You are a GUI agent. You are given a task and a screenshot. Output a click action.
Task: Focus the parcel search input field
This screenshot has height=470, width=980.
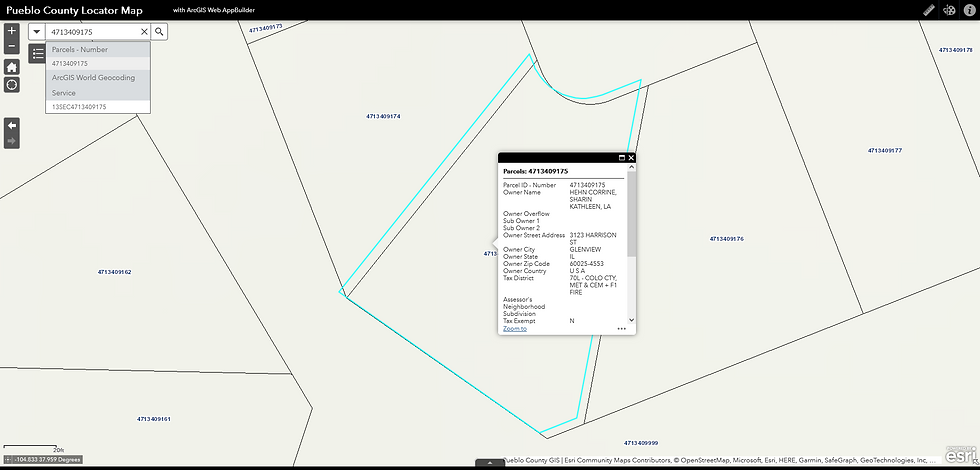pyautogui.click(x=92, y=31)
